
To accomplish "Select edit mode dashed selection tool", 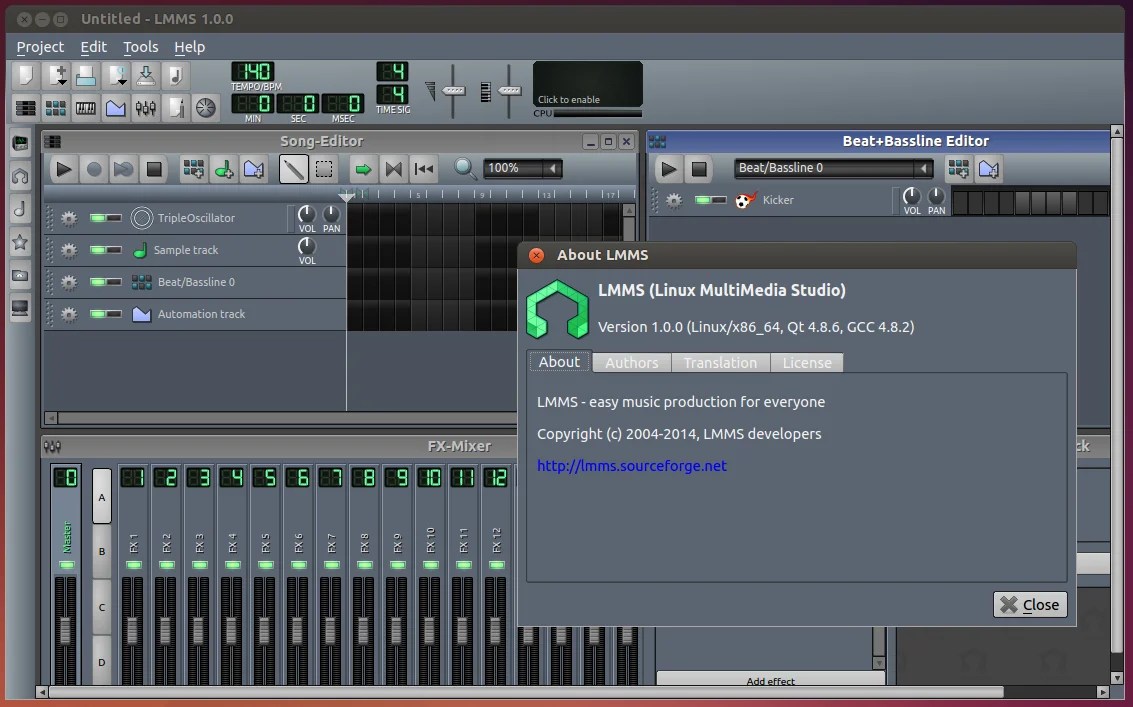I will click(x=324, y=169).
